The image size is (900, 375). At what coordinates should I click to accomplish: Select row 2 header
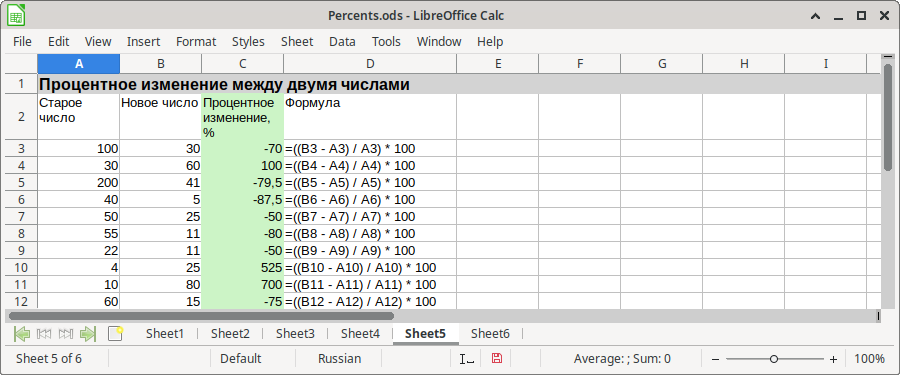(x=22, y=117)
